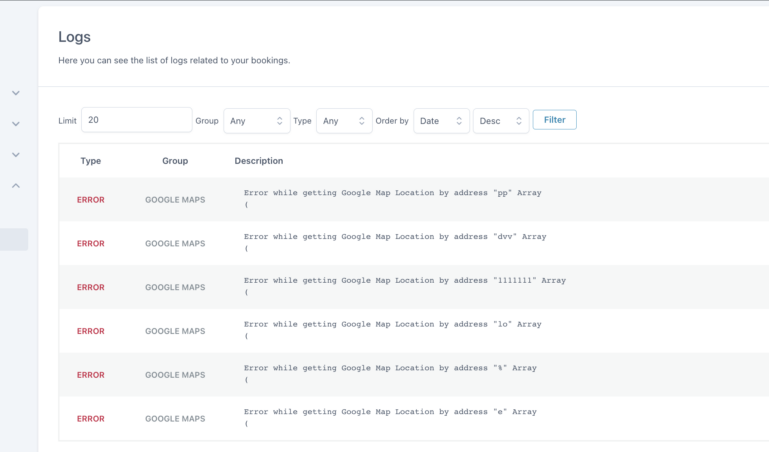The image size is (769, 452).
Task: Click the Type column header
Action: click(91, 161)
